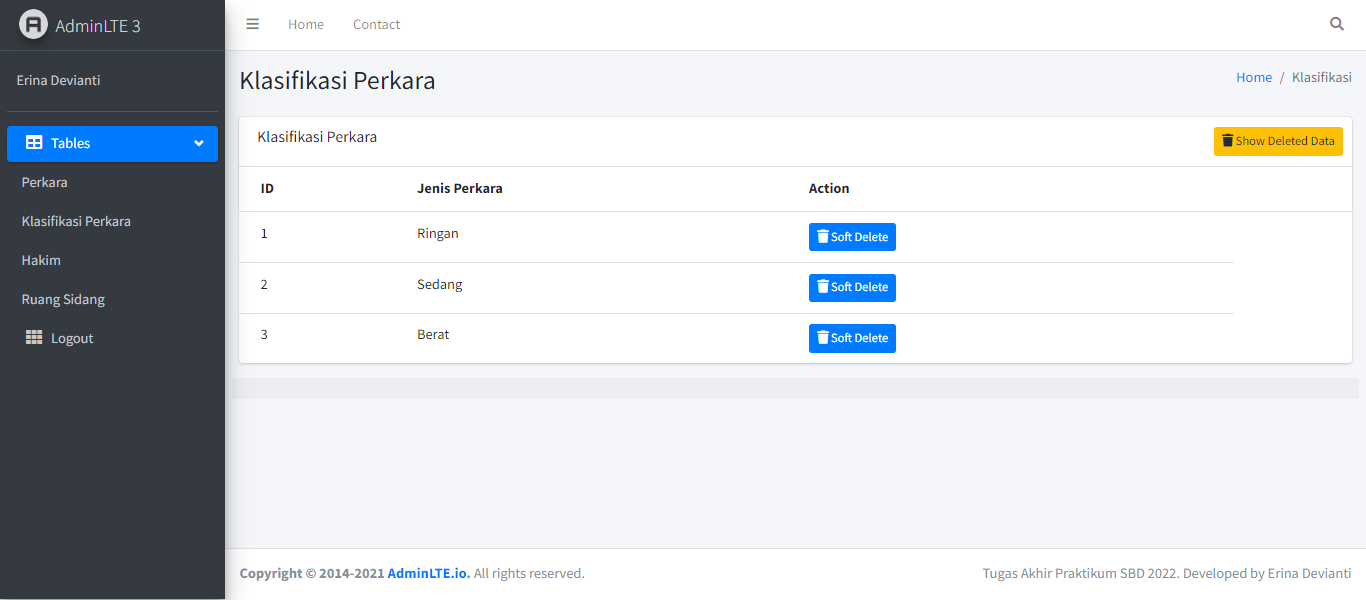Navigate to Home in the top navbar
Screen dimensions: 1366x600
click(305, 23)
